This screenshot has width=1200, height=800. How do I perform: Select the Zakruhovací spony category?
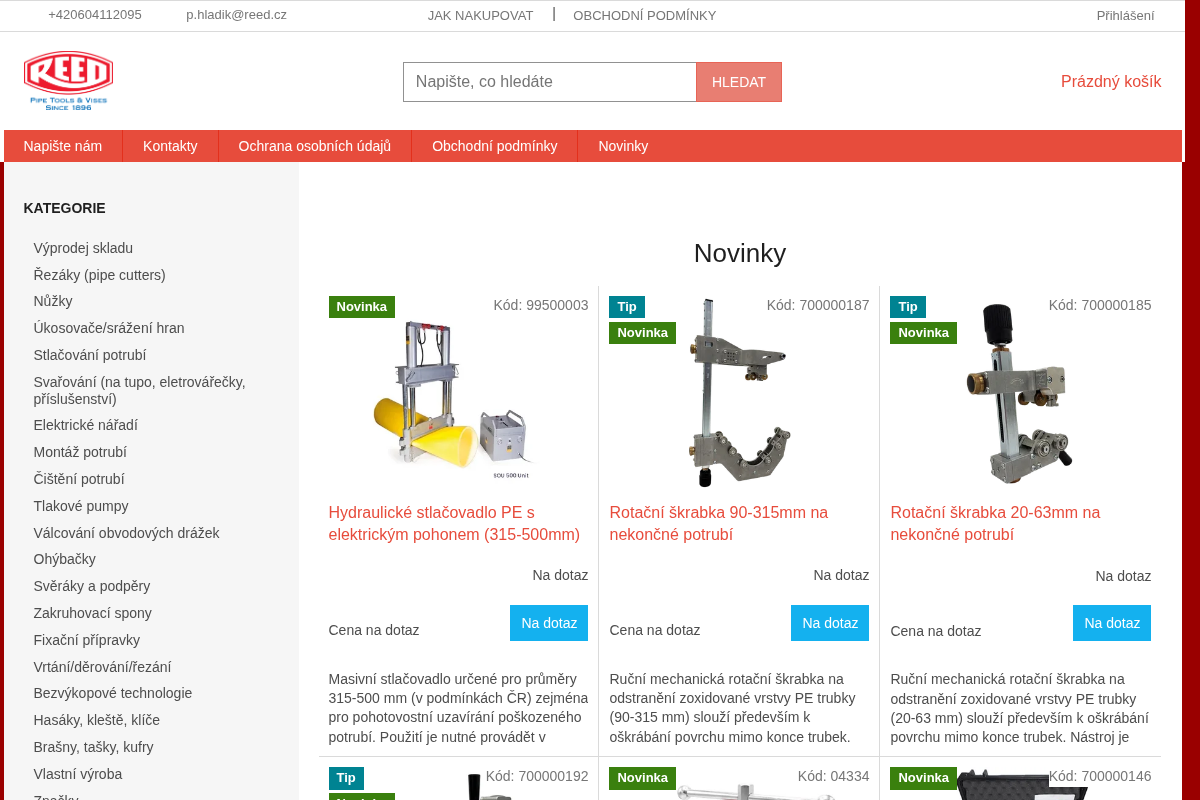[93, 613]
